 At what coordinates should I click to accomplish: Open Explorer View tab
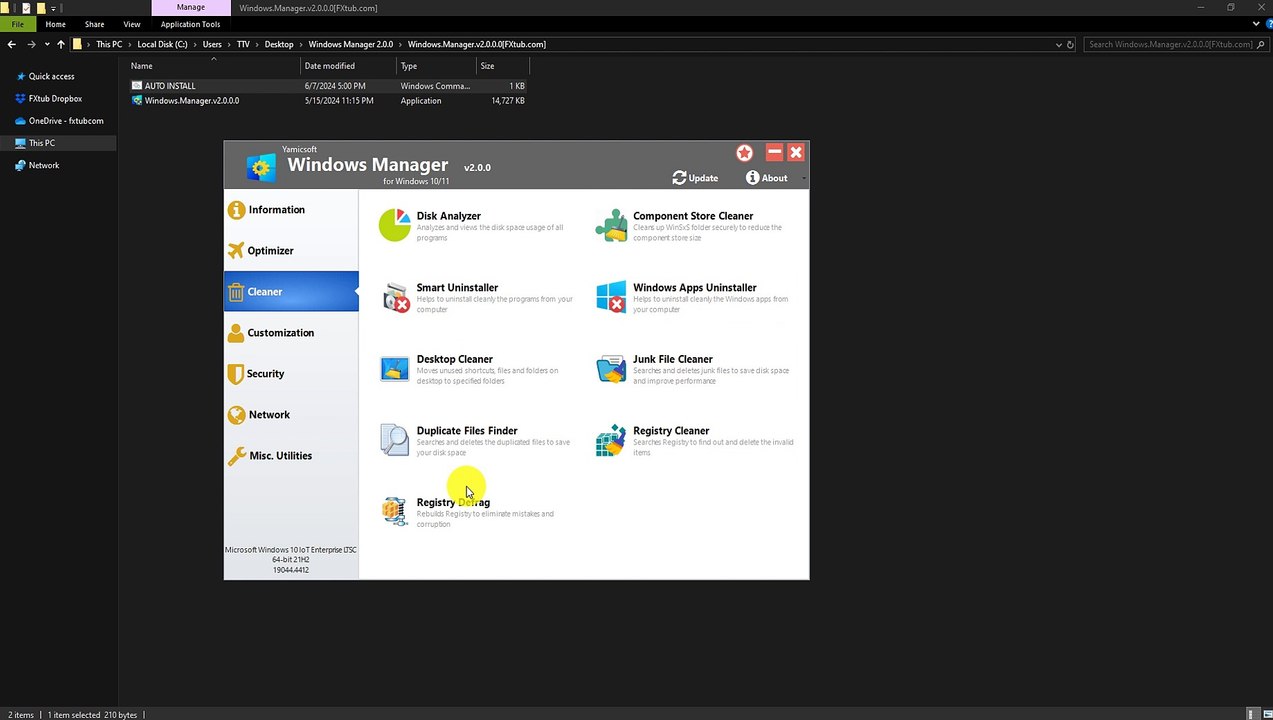click(132, 24)
